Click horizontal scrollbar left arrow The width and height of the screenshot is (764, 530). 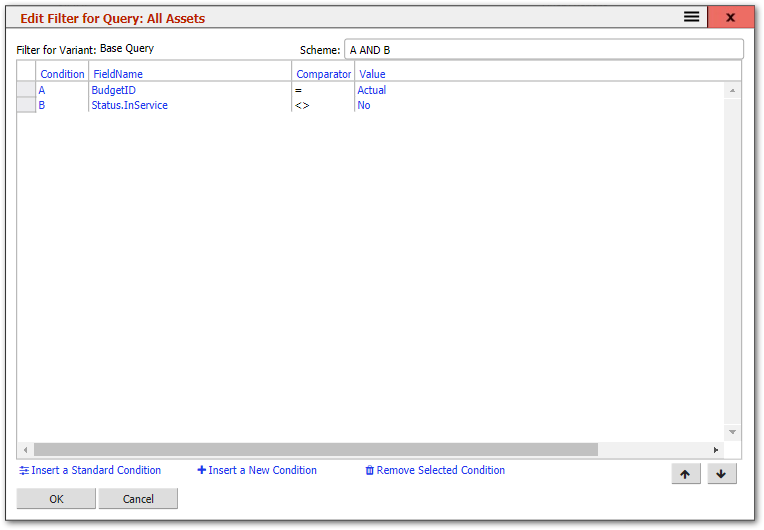[x=25, y=450]
